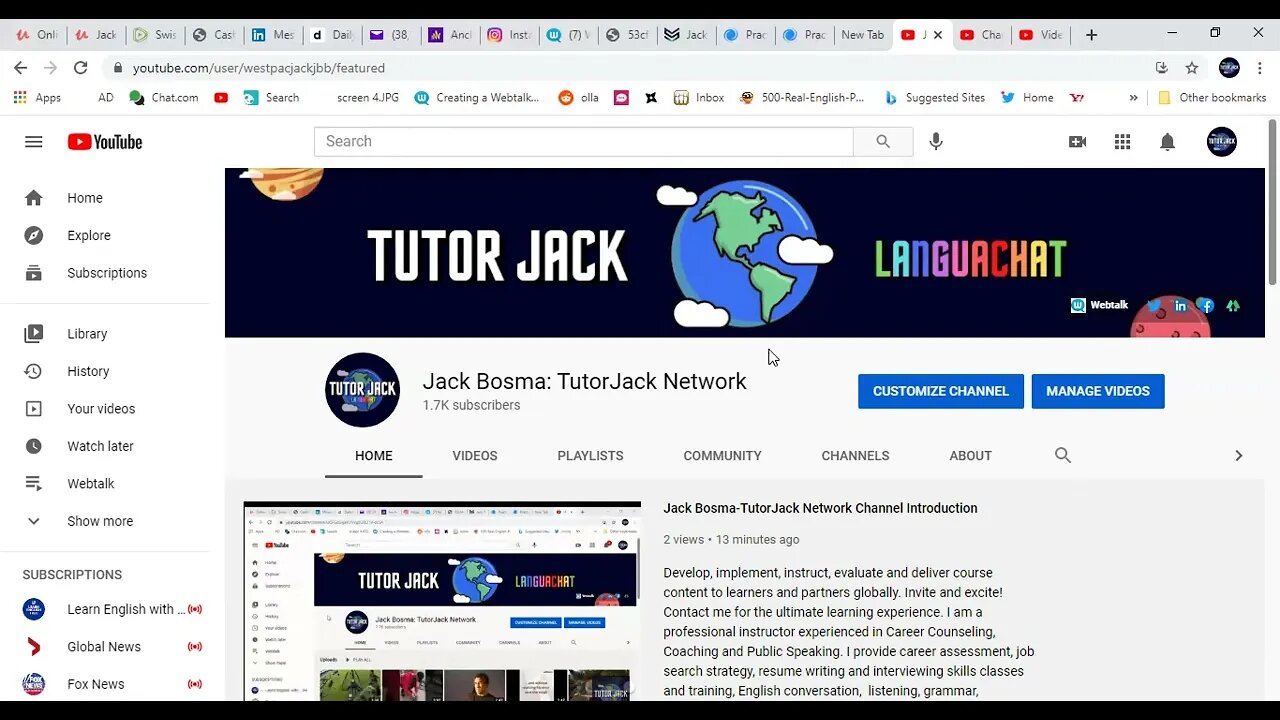Select the HOME channel tab
This screenshot has height=720, width=1280.
[374, 456]
